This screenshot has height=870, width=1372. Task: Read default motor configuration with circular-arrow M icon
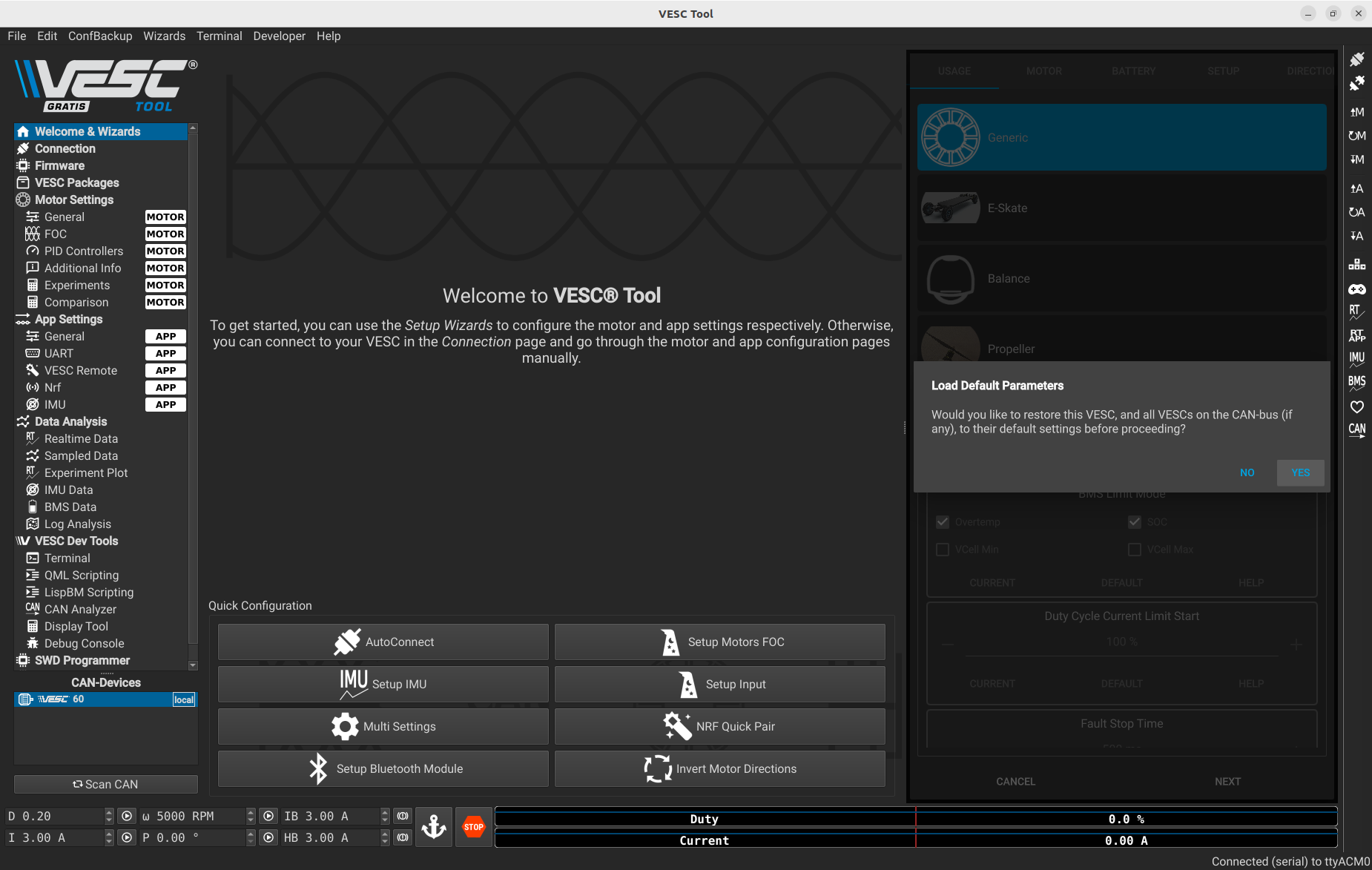click(x=1357, y=136)
